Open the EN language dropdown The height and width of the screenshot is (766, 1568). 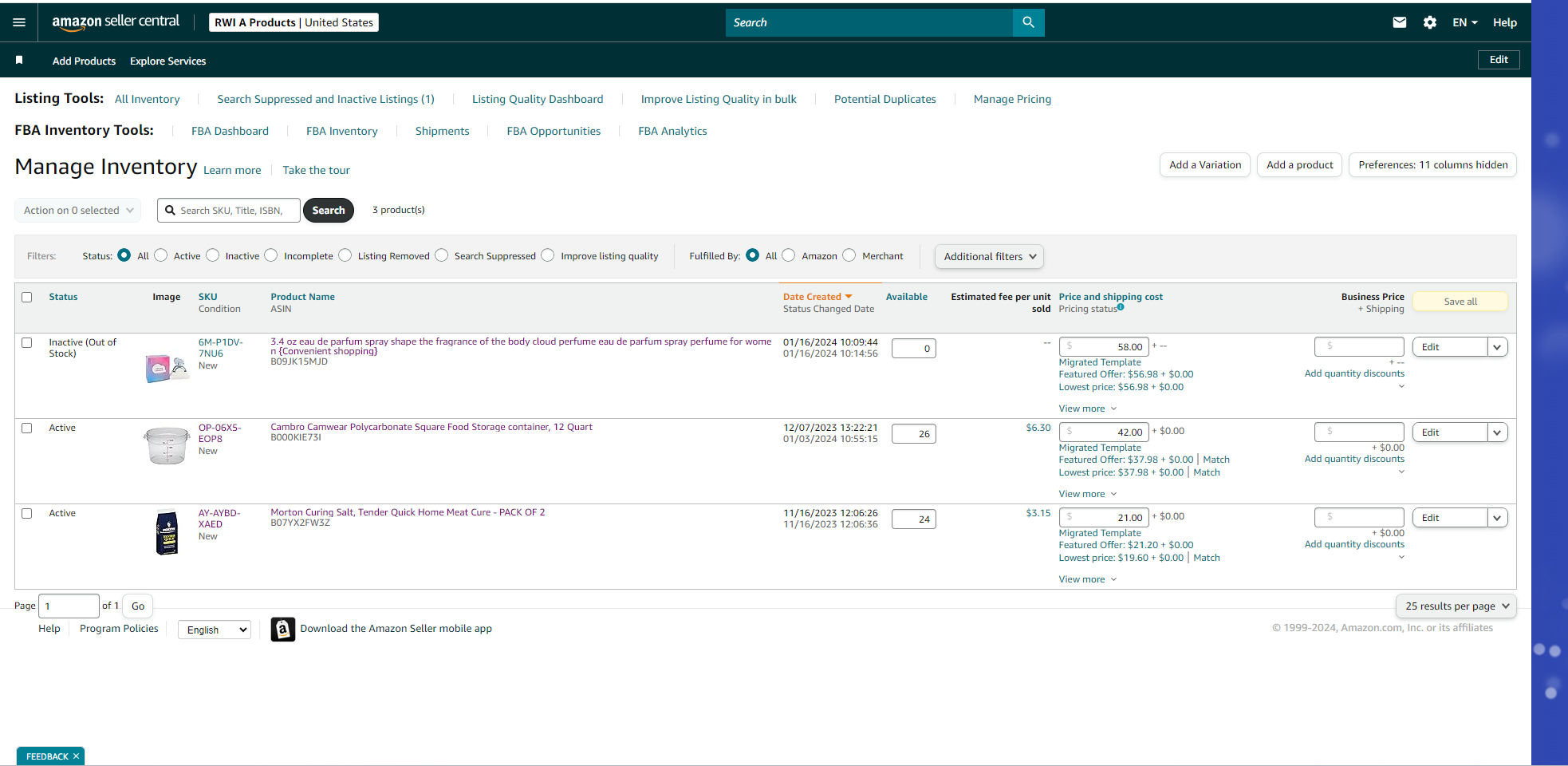[1464, 22]
